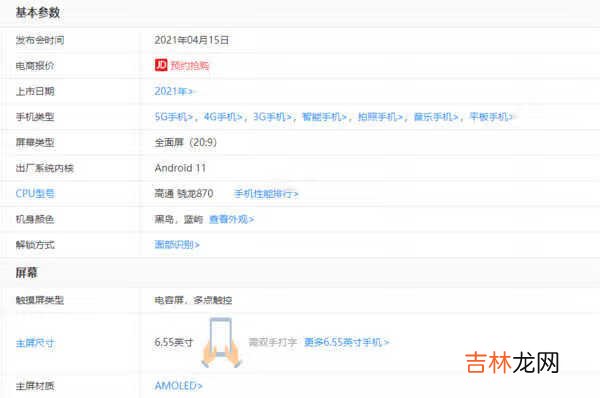Open the 4G手机 category link
The image size is (600, 398).
(x=223, y=117)
